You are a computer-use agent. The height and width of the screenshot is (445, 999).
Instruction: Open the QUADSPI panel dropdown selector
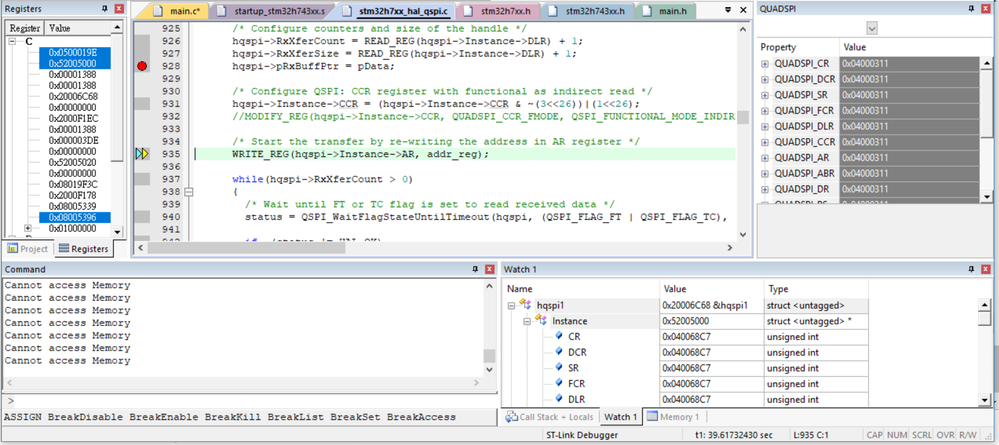pyautogui.click(x=872, y=28)
